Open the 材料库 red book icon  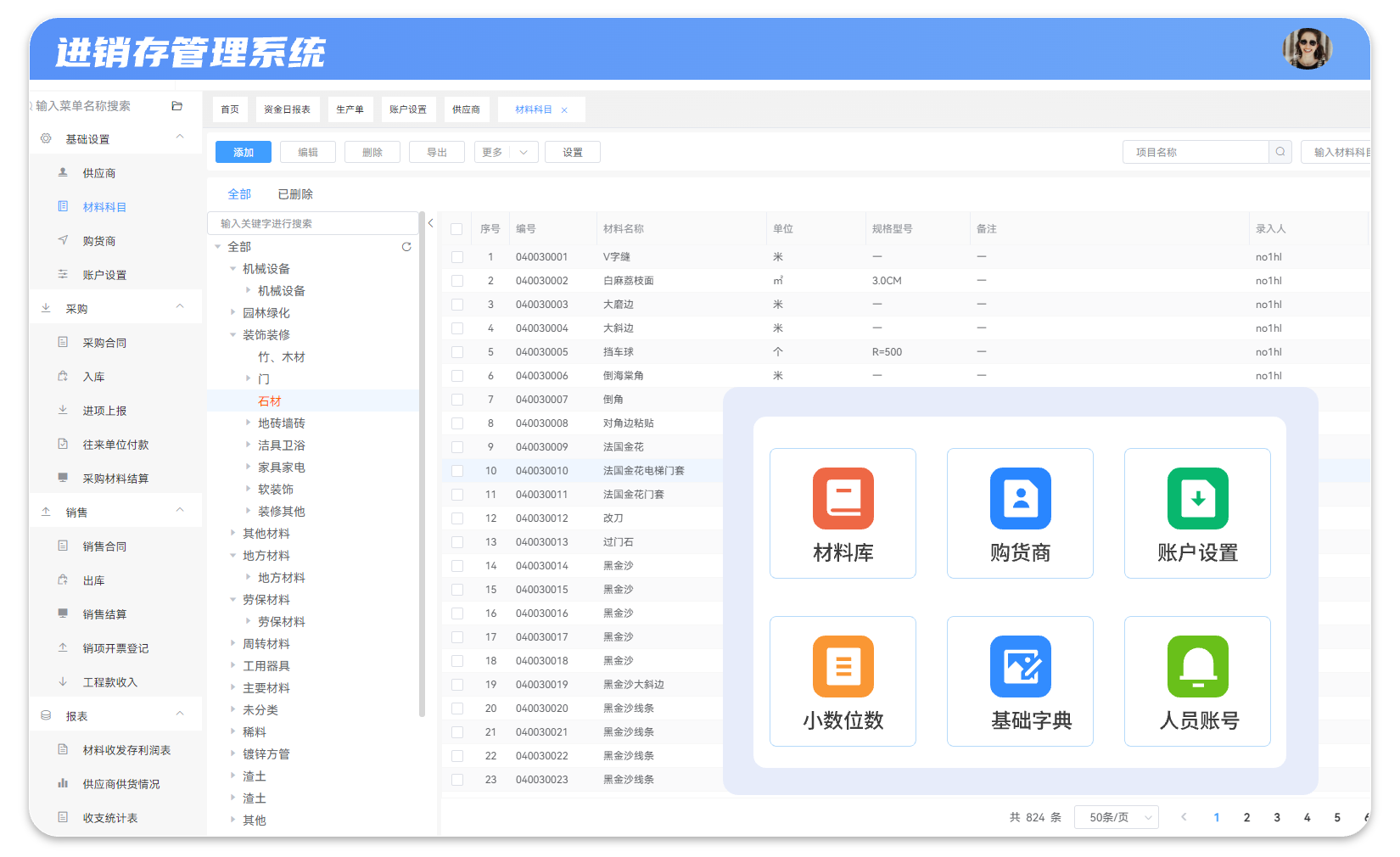(x=843, y=498)
